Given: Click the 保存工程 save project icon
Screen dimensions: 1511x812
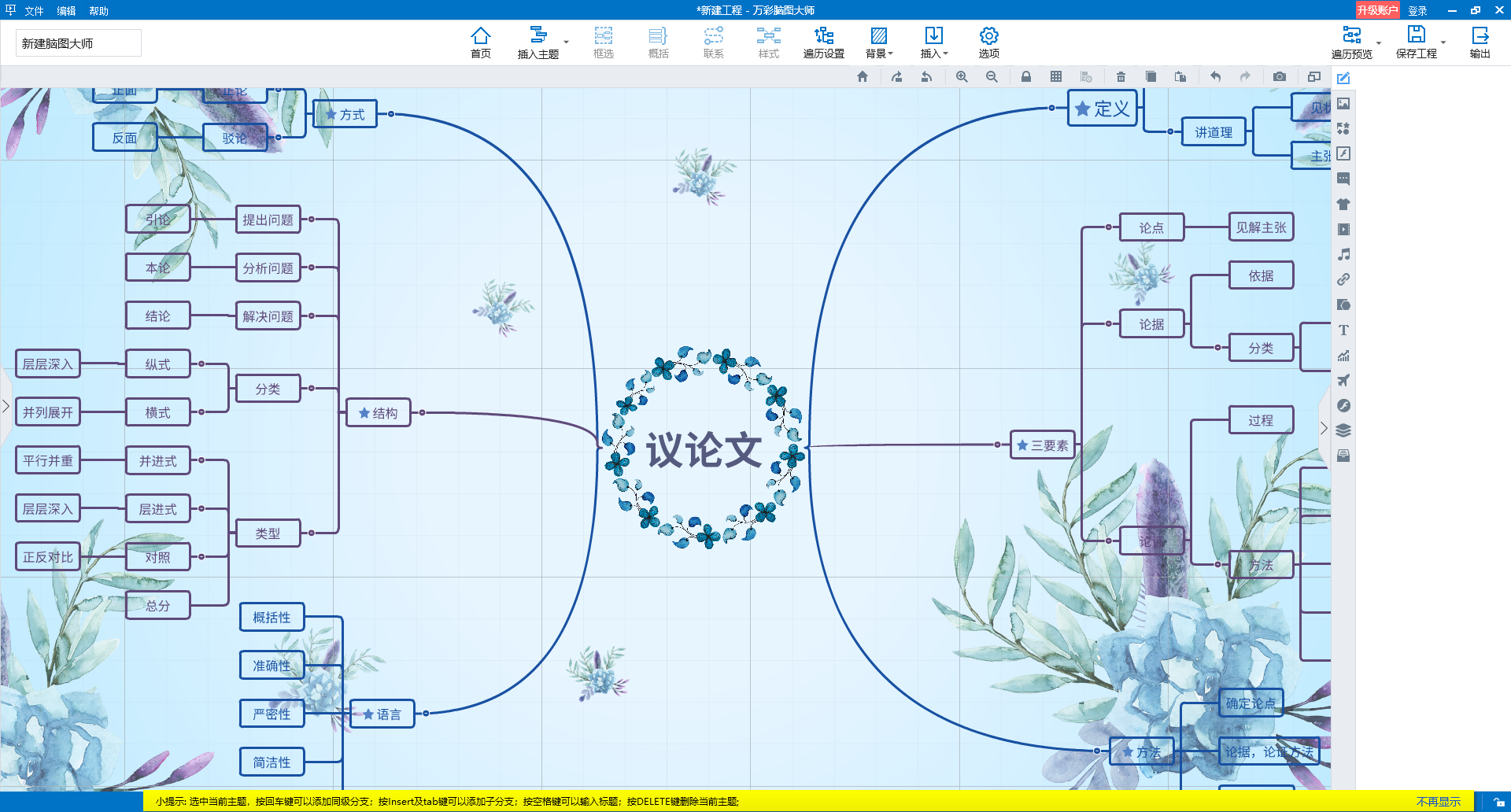Looking at the screenshot, I should 1417,42.
